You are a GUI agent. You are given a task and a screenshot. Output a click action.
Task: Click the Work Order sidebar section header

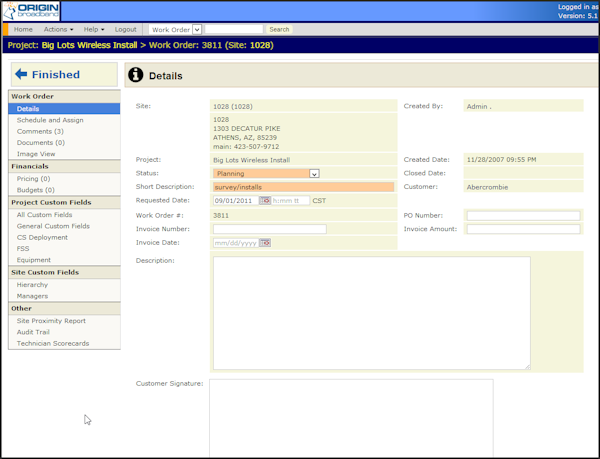coord(64,96)
